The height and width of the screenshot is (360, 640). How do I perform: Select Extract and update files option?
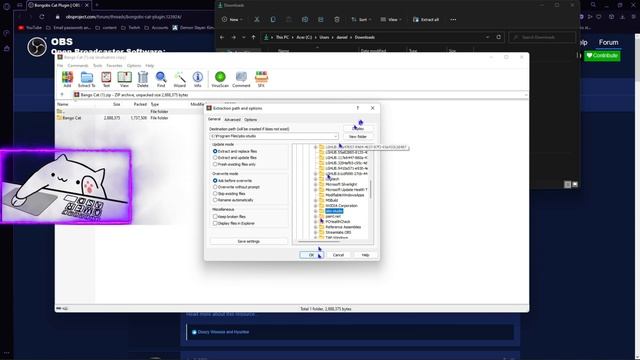point(215,158)
